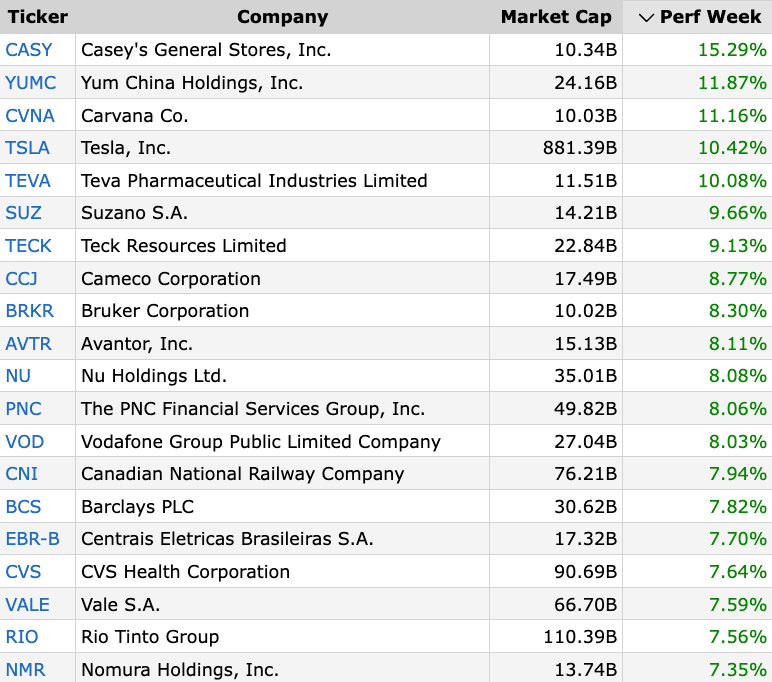Click Tesla's 10.42% weekly performance value
This screenshot has width=772, height=682.
point(732,148)
